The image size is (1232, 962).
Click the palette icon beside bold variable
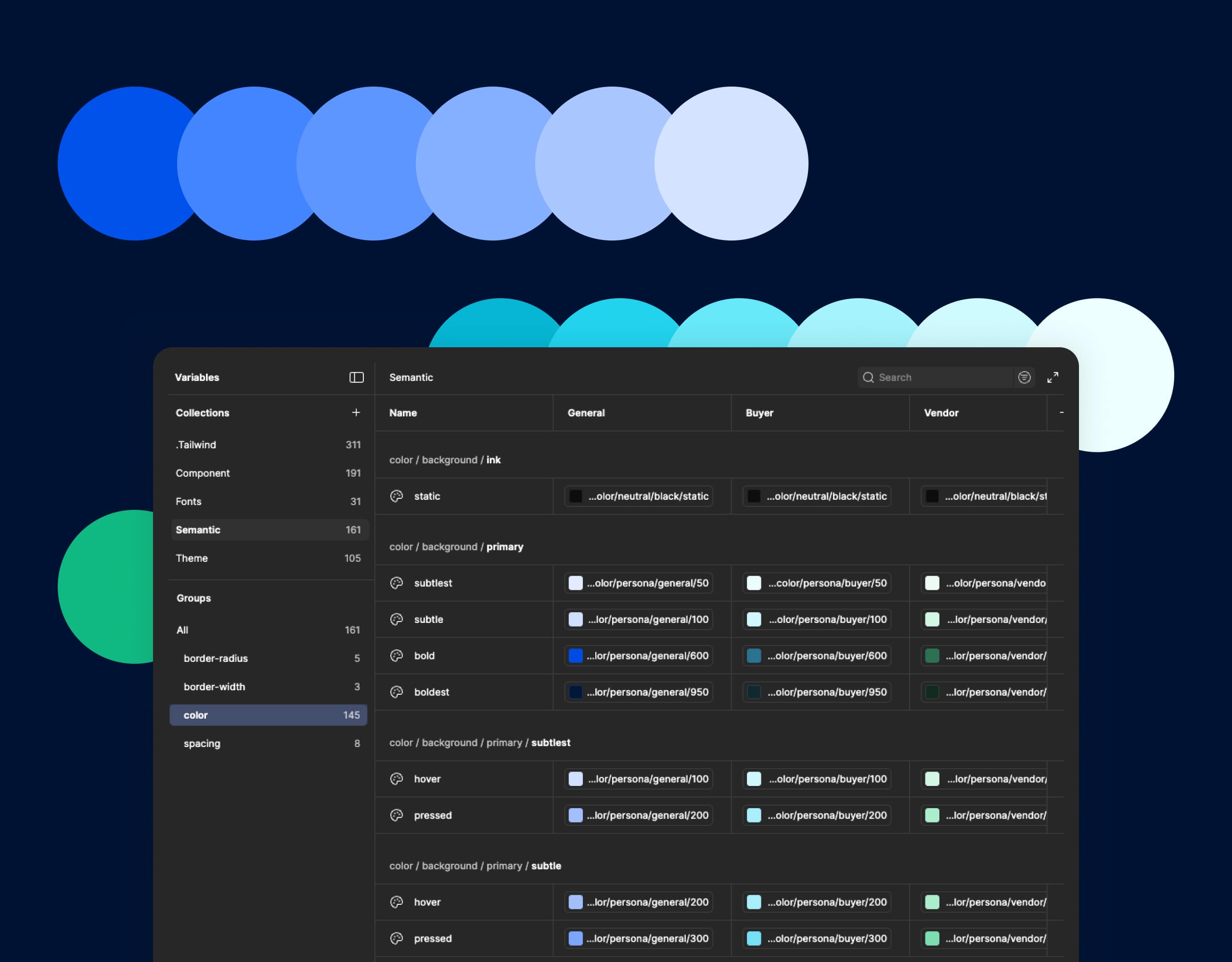[397, 656]
